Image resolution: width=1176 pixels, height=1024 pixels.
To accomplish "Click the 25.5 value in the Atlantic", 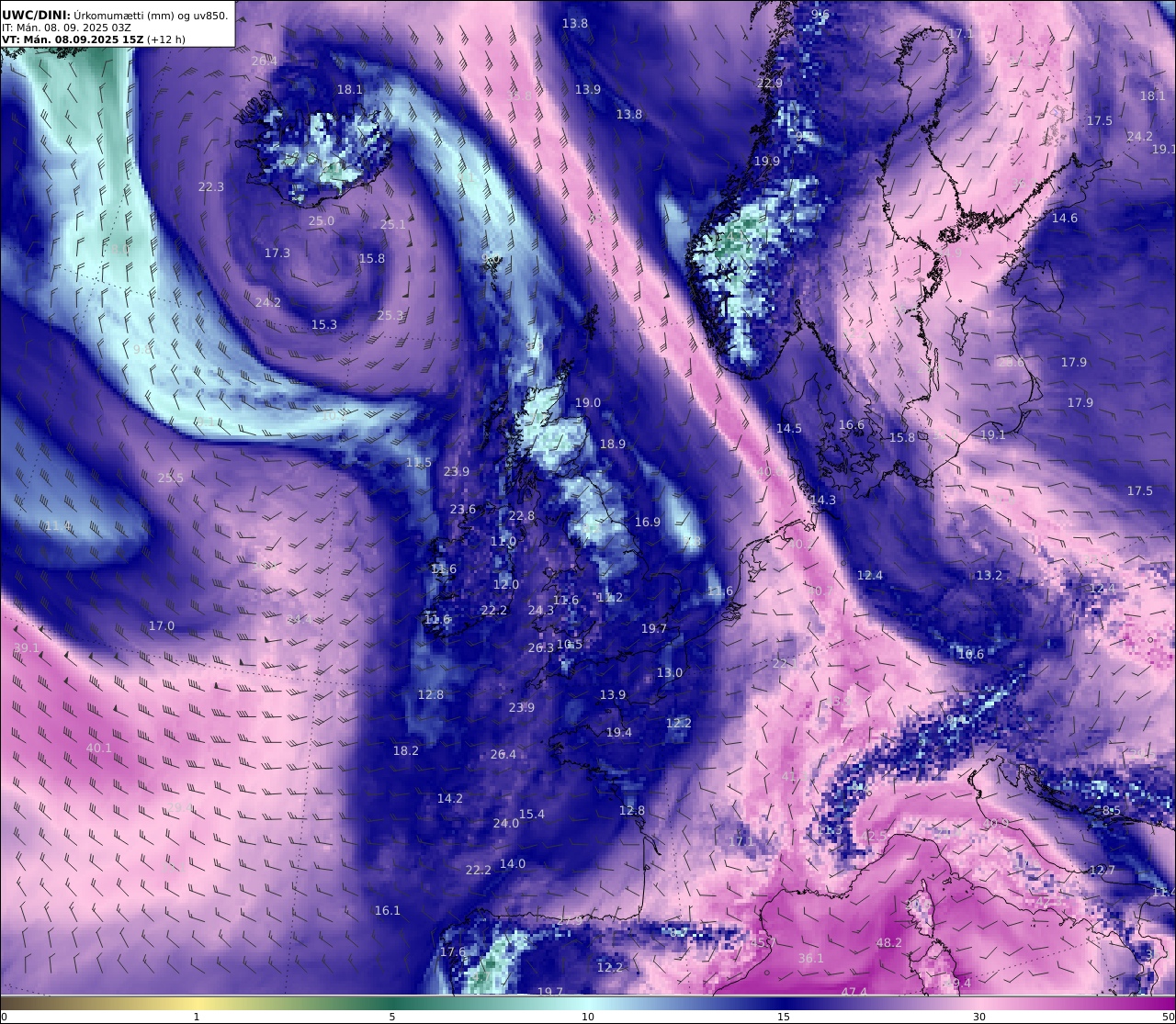I will [x=171, y=478].
